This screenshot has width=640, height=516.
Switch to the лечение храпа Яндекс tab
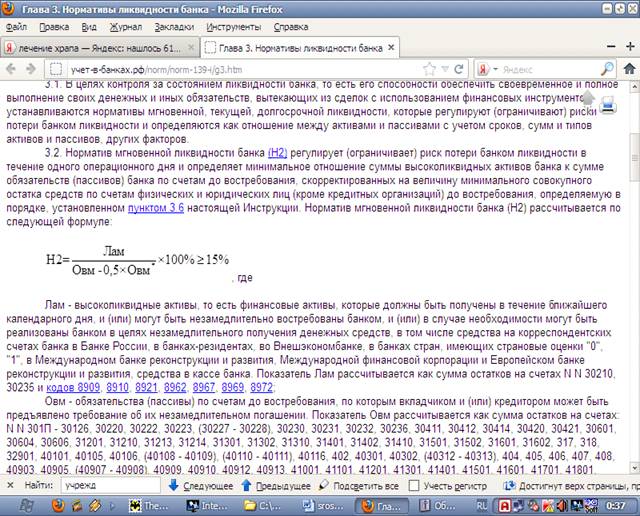pos(98,47)
